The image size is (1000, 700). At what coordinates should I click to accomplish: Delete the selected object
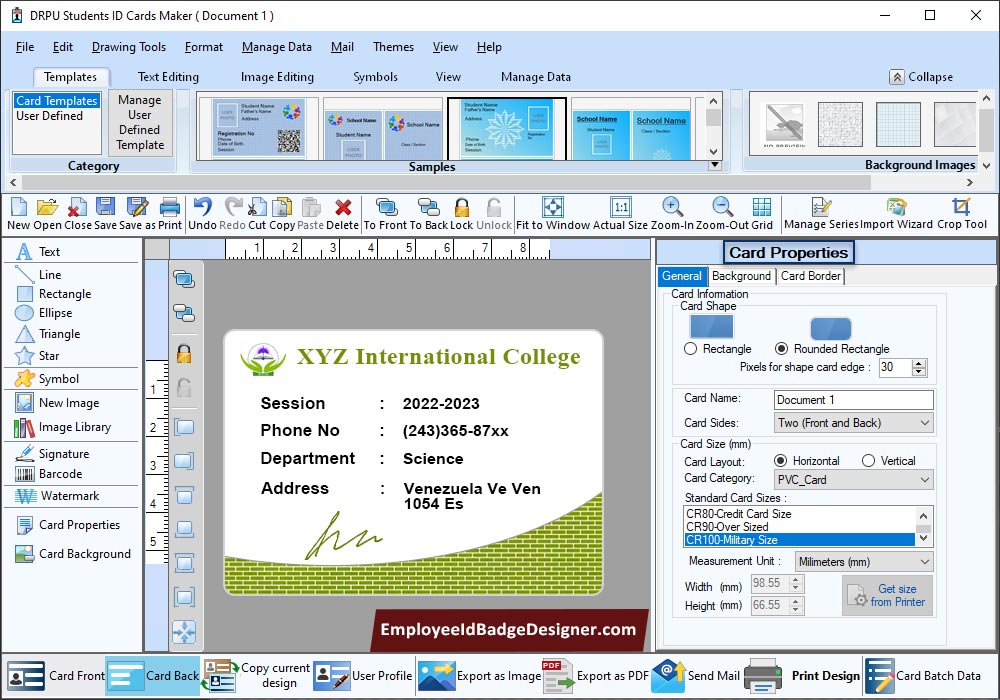coord(342,214)
